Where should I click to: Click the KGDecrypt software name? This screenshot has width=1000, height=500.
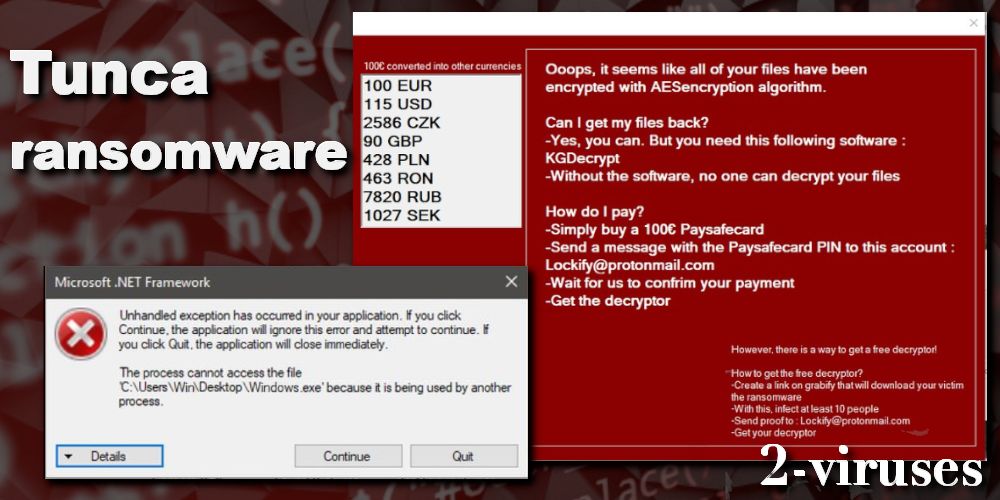click(582, 158)
